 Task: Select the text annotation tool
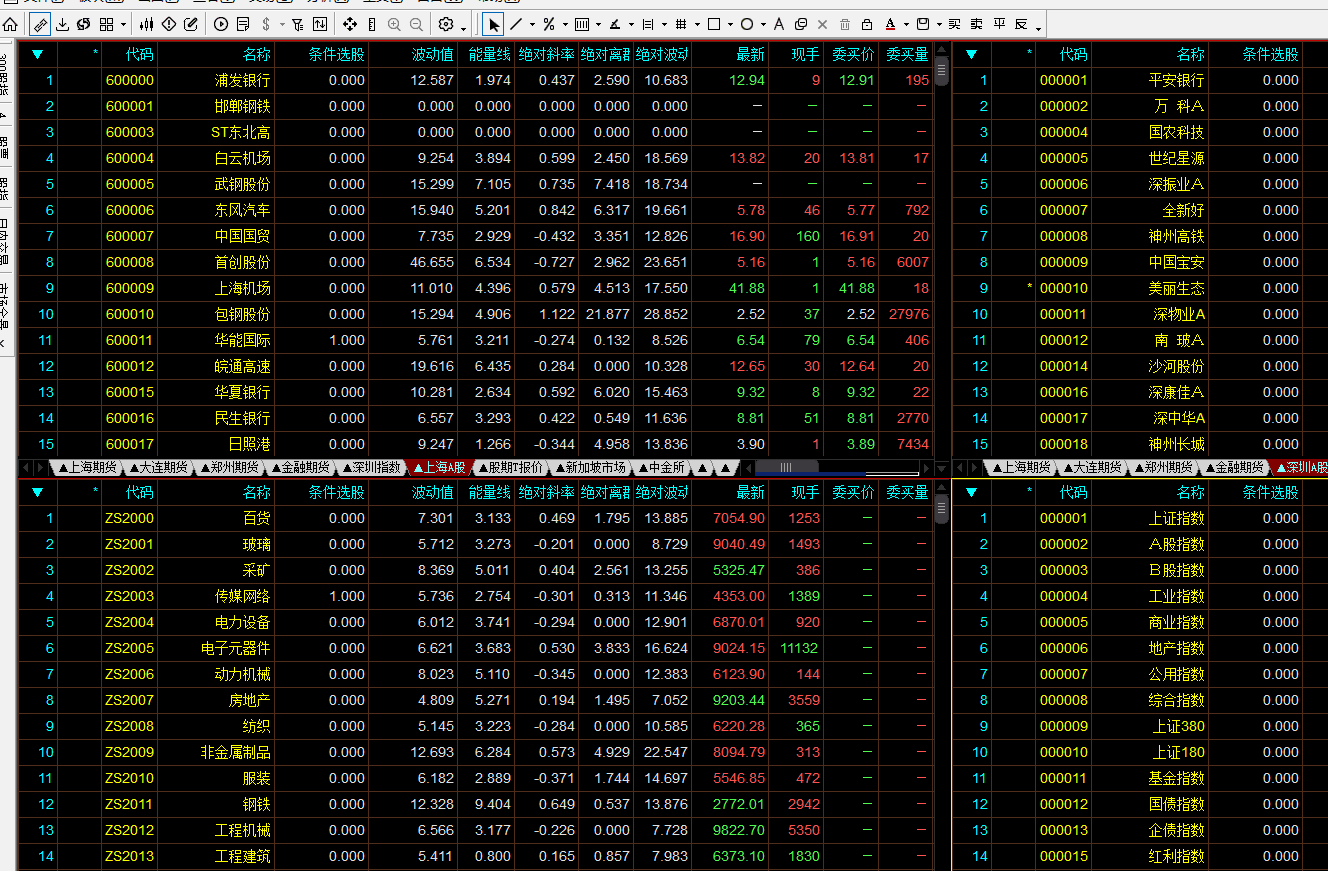tap(778, 24)
